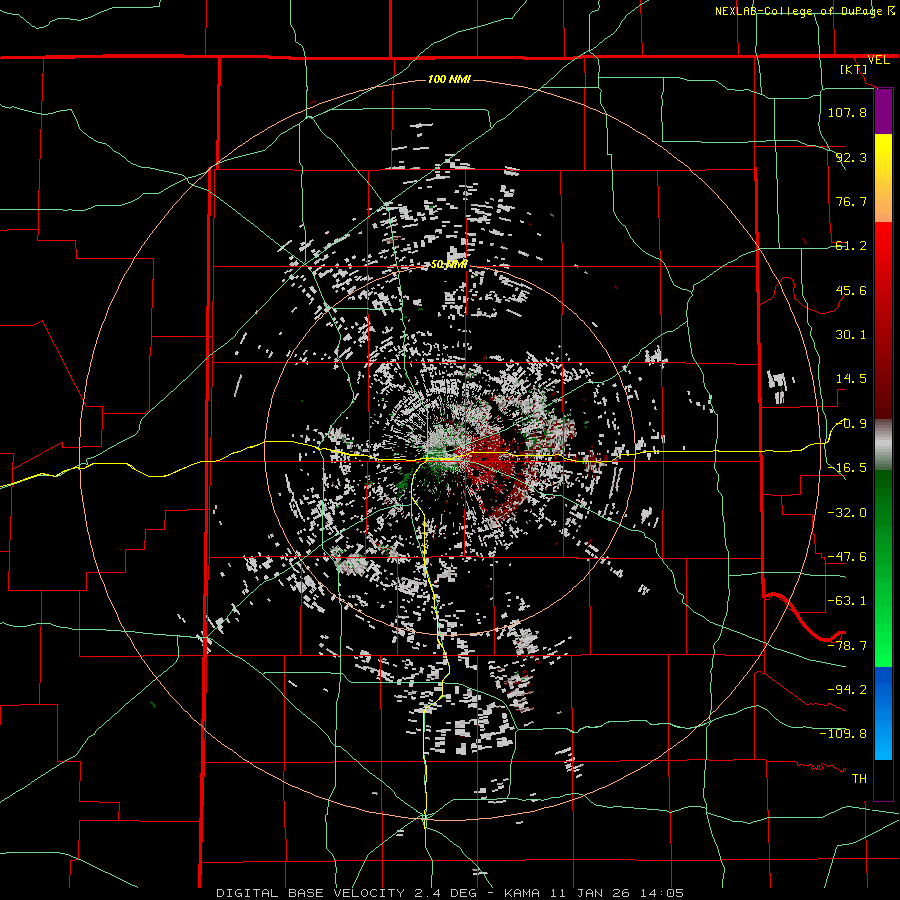
Task: Pick the blue segment of velocity color bar
Action: [x=883, y=713]
